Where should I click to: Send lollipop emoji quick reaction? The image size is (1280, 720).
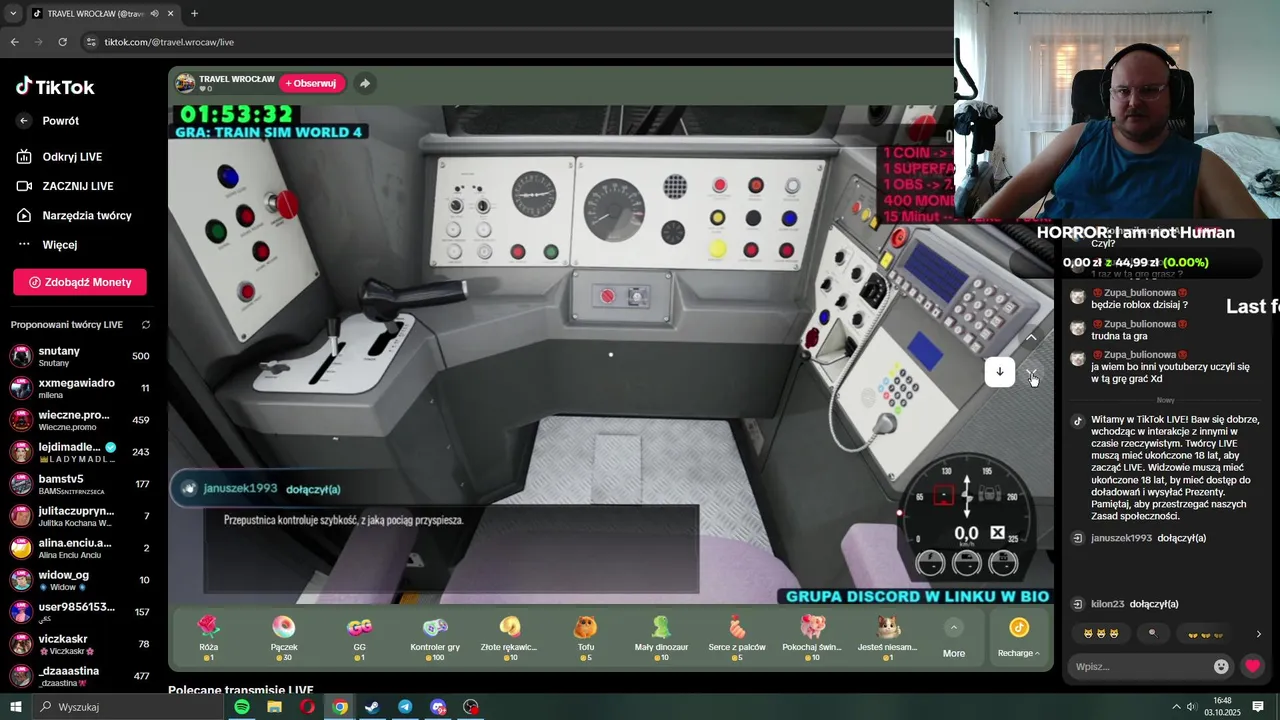tap(1152, 634)
